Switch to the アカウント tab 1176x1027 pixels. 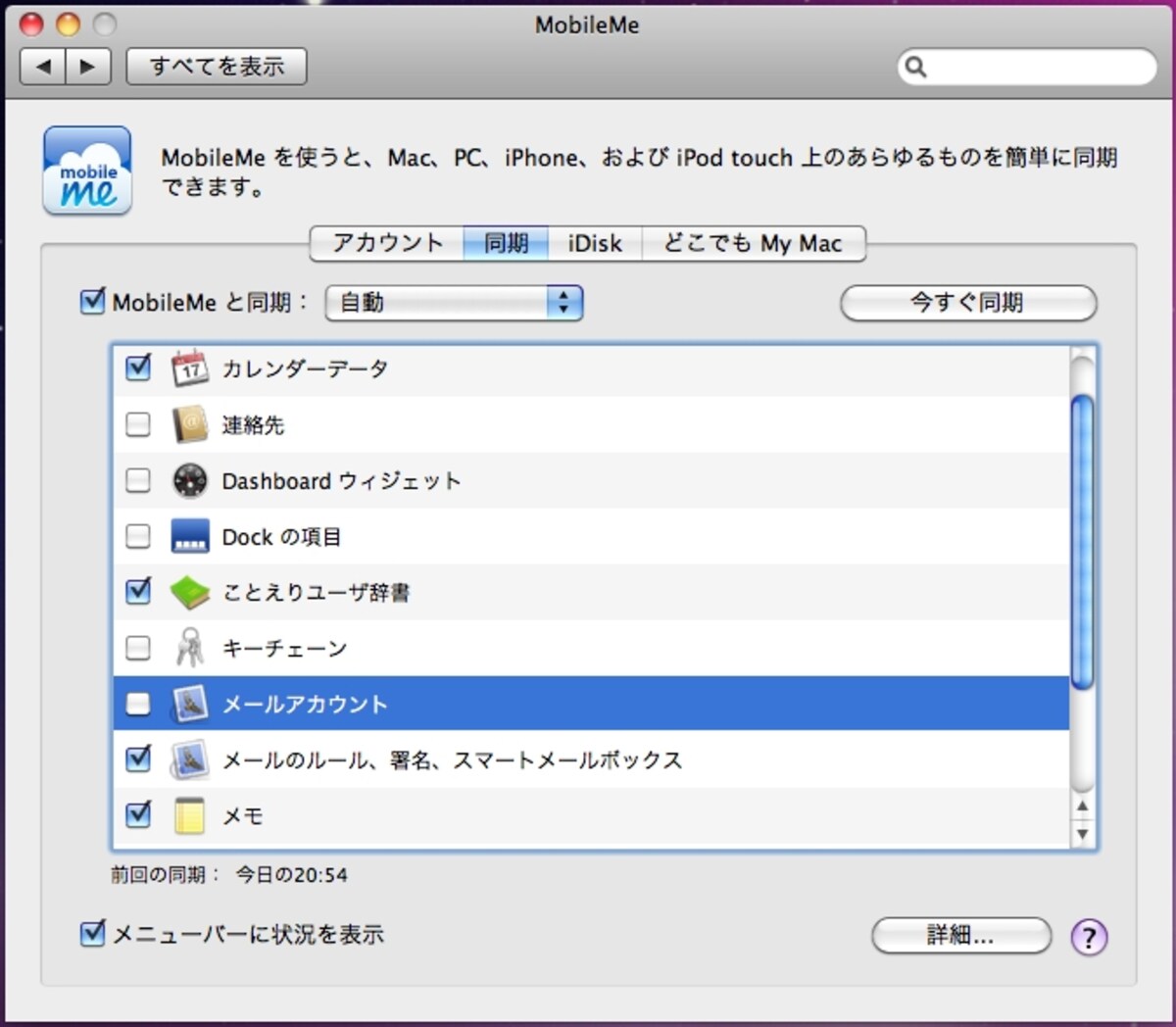point(387,243)
